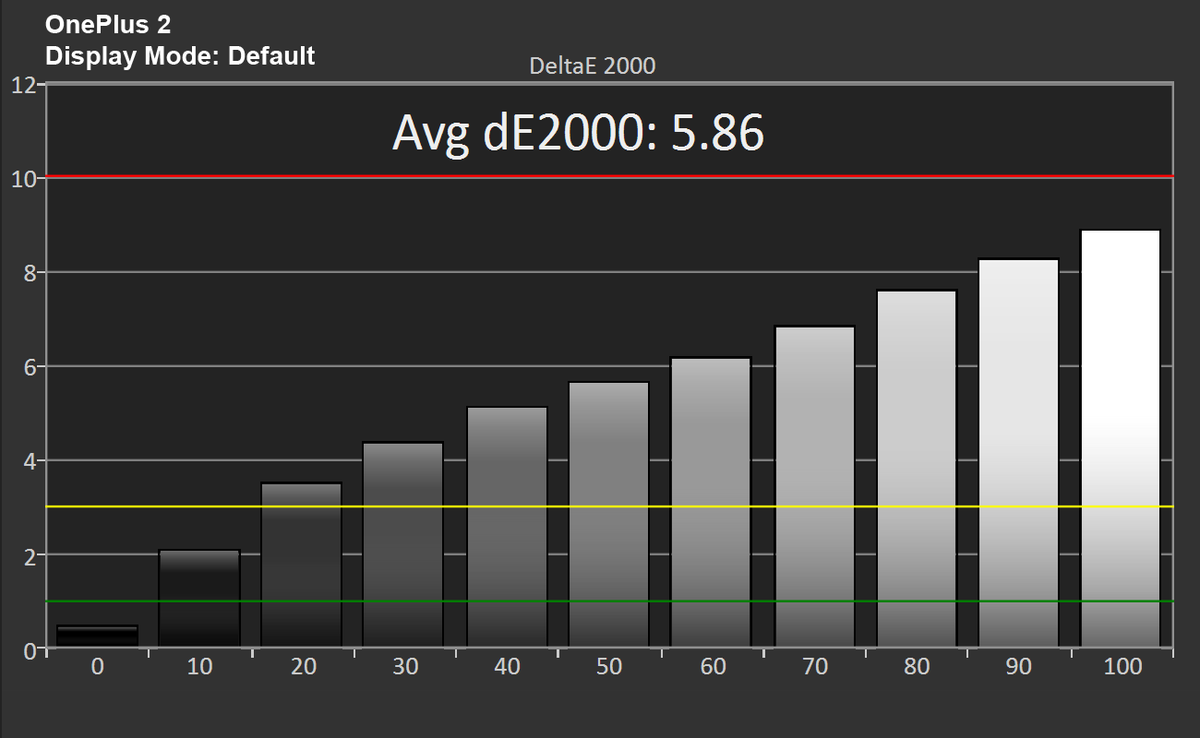Click the x-axis label 100
1200x738 pixels.
pos(1121,667)
